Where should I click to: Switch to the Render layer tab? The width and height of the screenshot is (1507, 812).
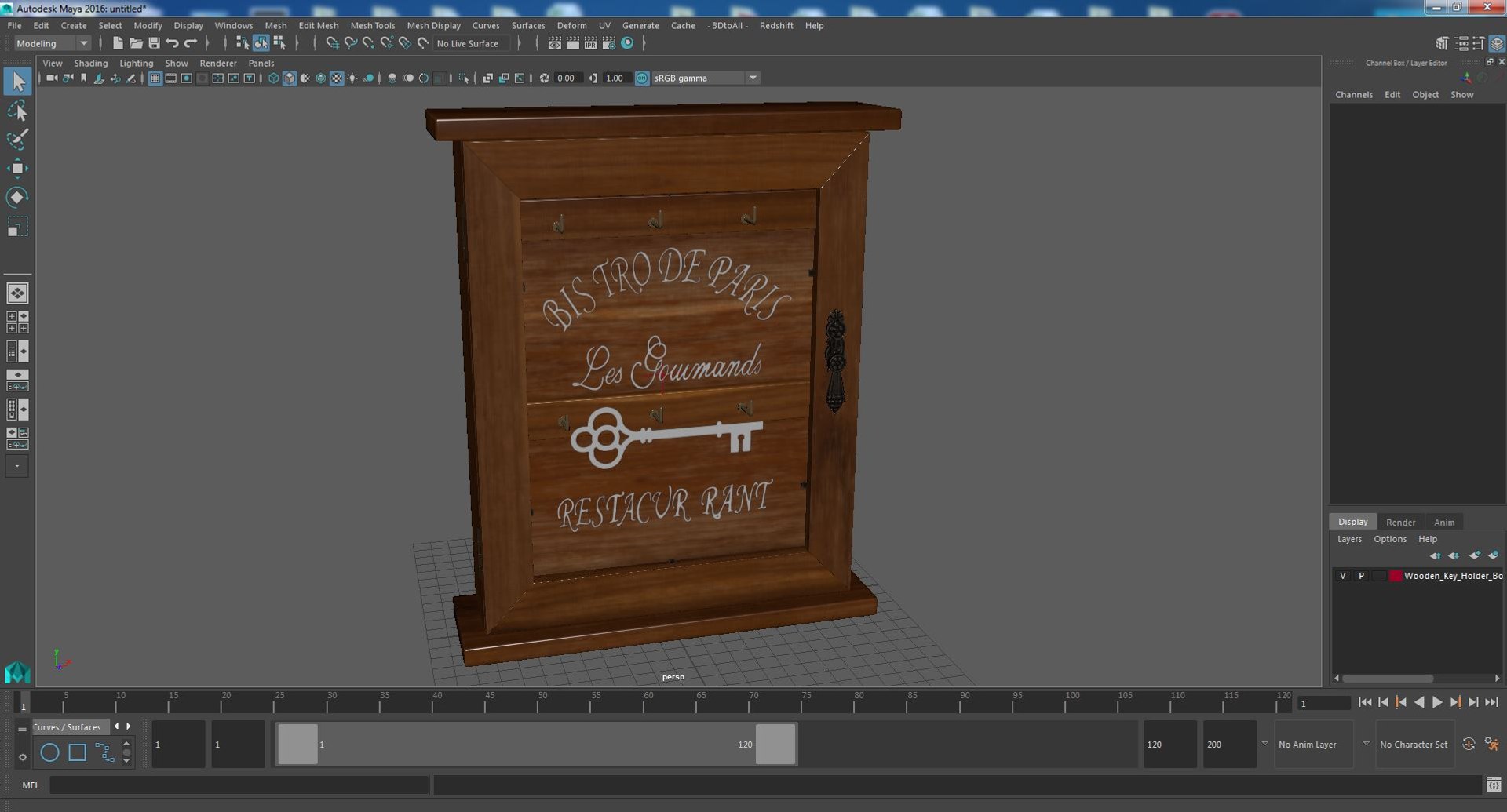pyautogui.click(x=1400, y=522)
